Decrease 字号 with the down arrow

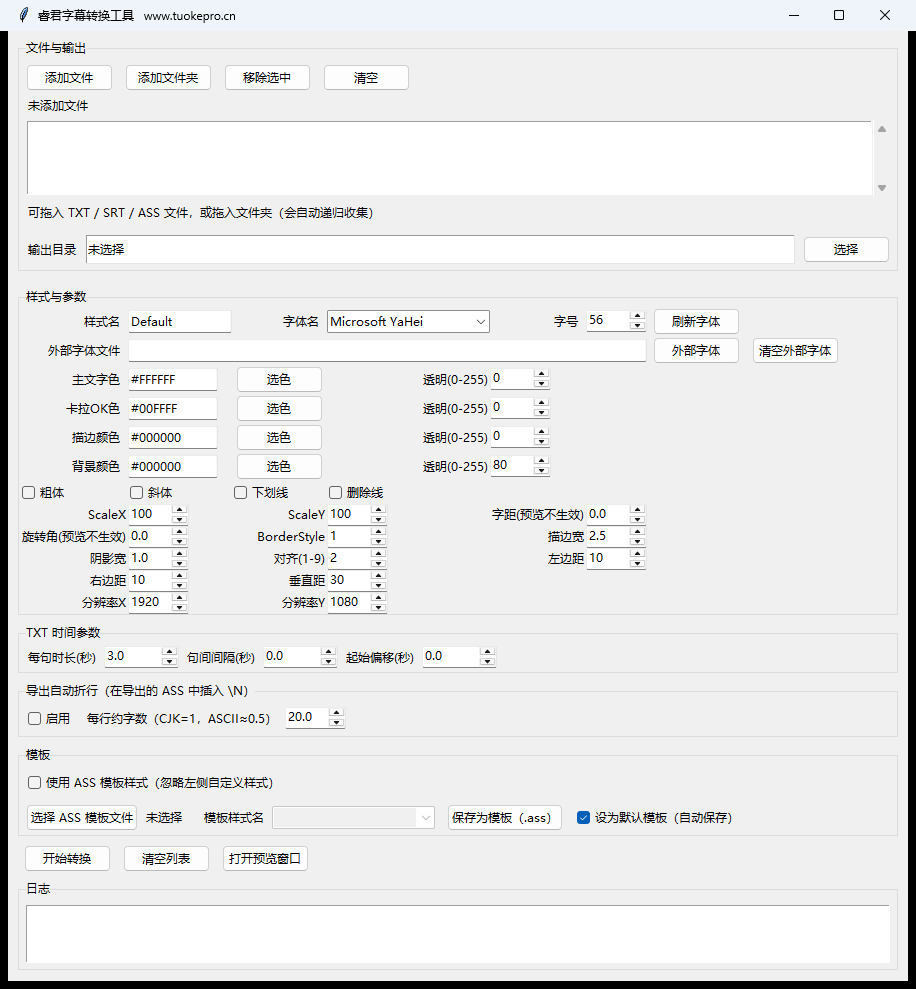(x=637, y=325)
